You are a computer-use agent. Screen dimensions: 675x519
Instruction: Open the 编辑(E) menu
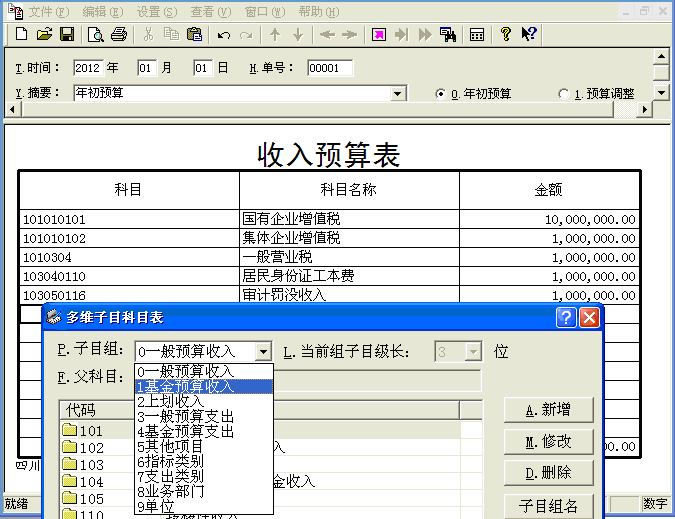[x=102, y=12]
